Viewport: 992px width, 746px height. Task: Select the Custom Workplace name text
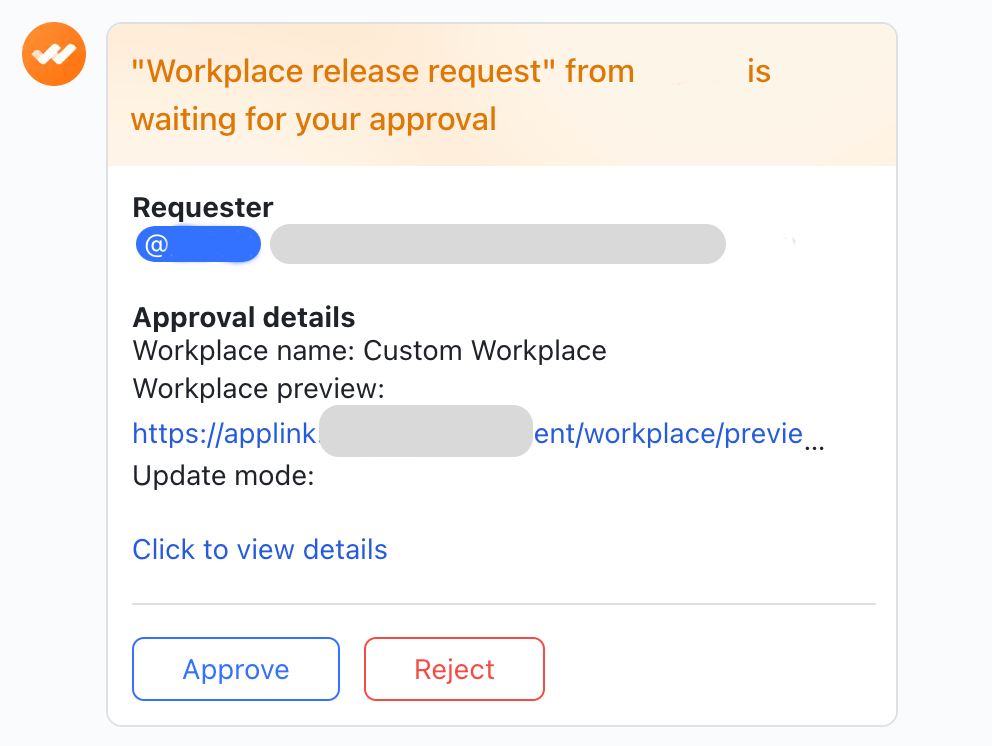point(487,351)
